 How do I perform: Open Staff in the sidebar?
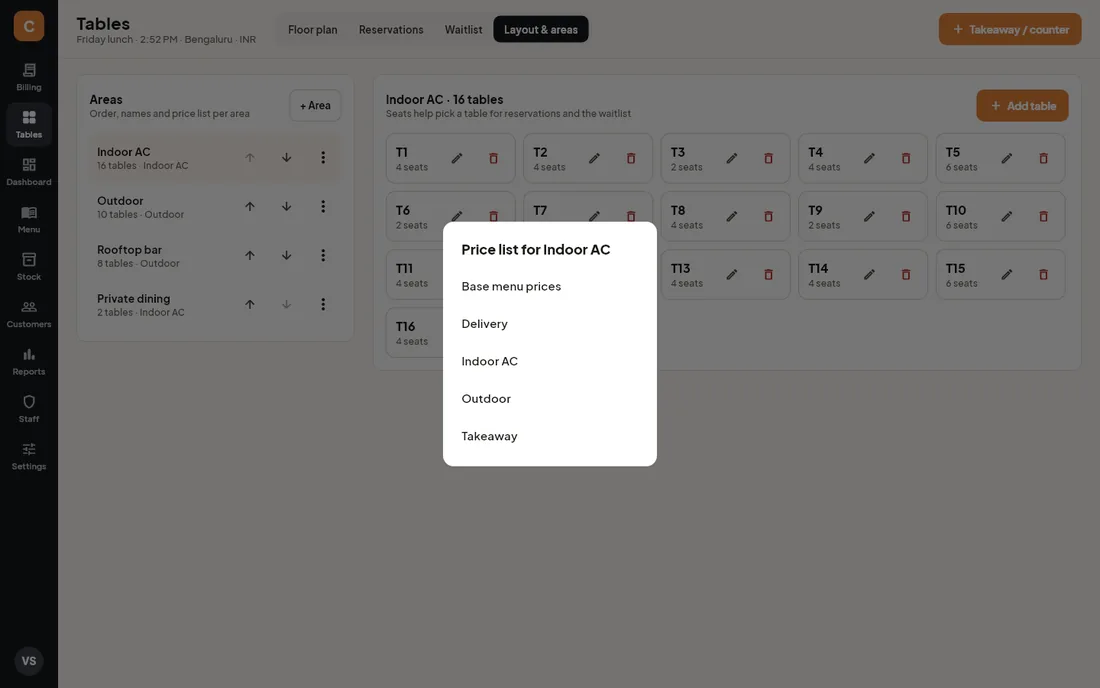click(x=29, y=409)
